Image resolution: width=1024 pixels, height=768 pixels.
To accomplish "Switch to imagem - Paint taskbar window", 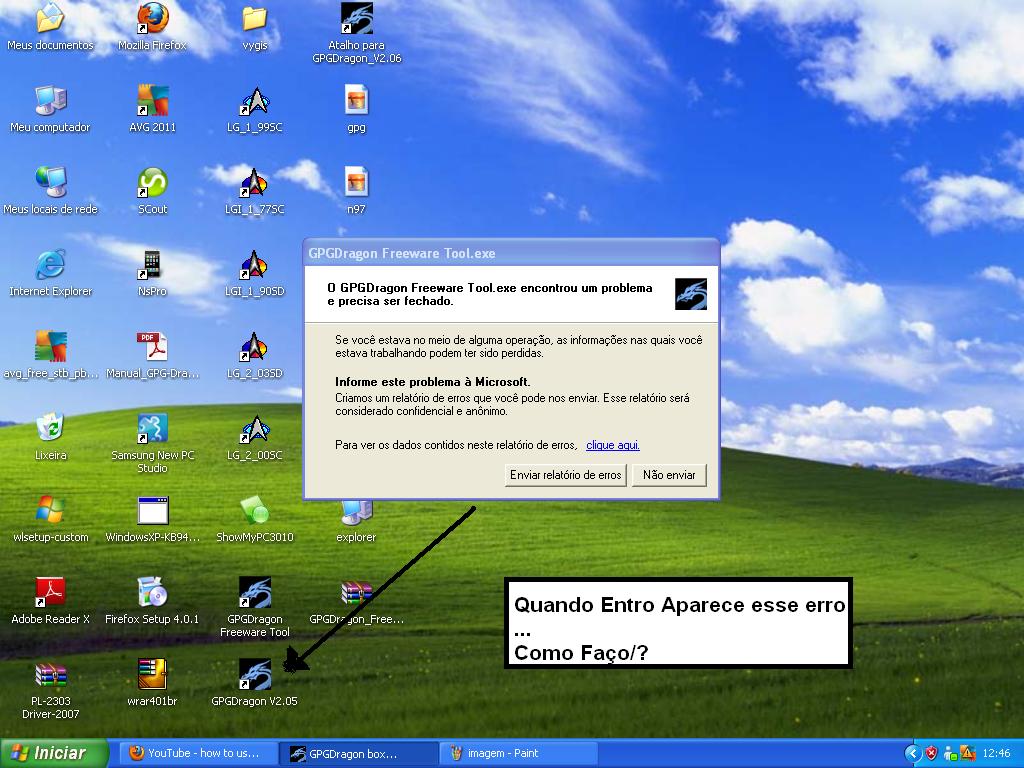I will coord(519,753).
